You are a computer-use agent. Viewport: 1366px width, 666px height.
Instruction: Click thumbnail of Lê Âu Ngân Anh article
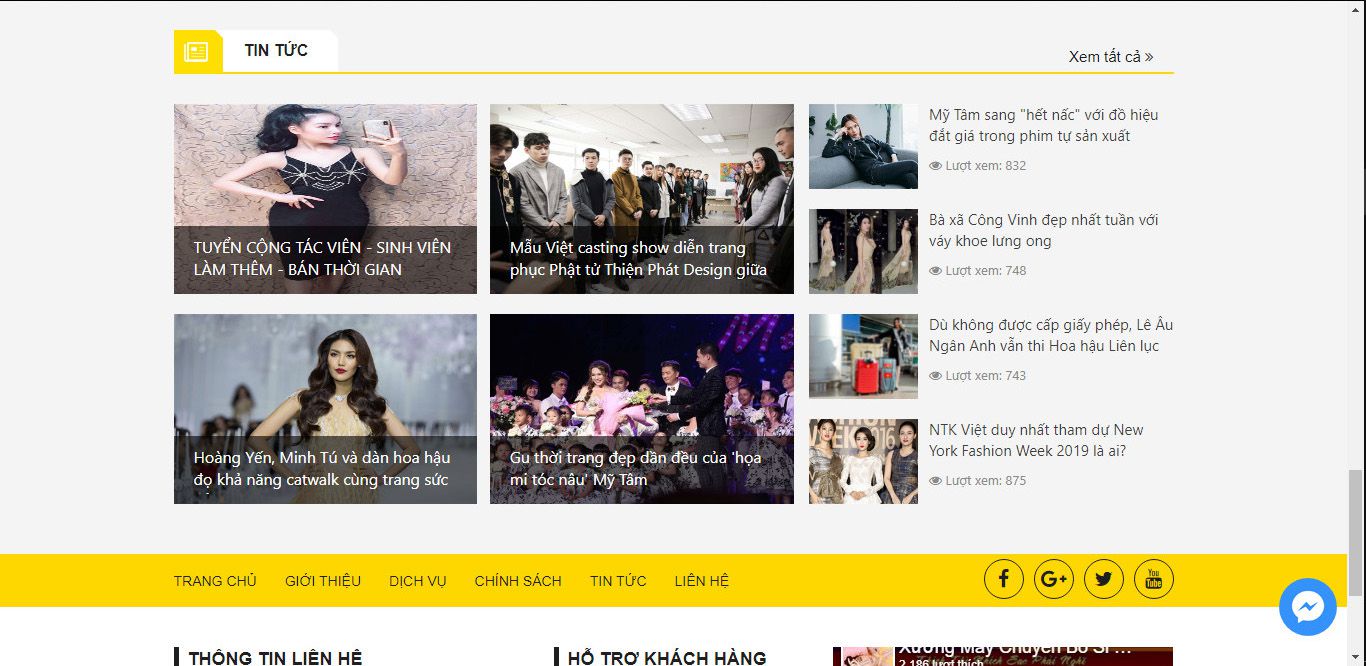point(863,356)
